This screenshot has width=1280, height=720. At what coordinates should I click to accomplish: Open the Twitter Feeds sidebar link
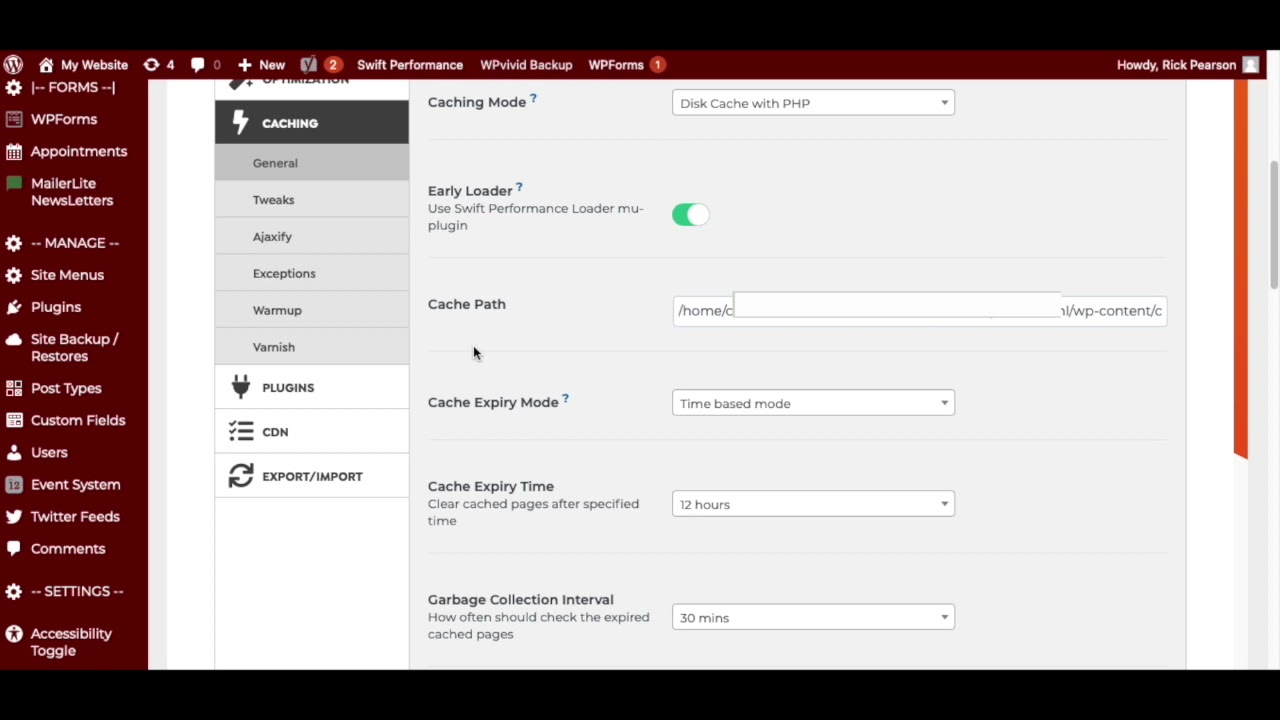(75, 517)
